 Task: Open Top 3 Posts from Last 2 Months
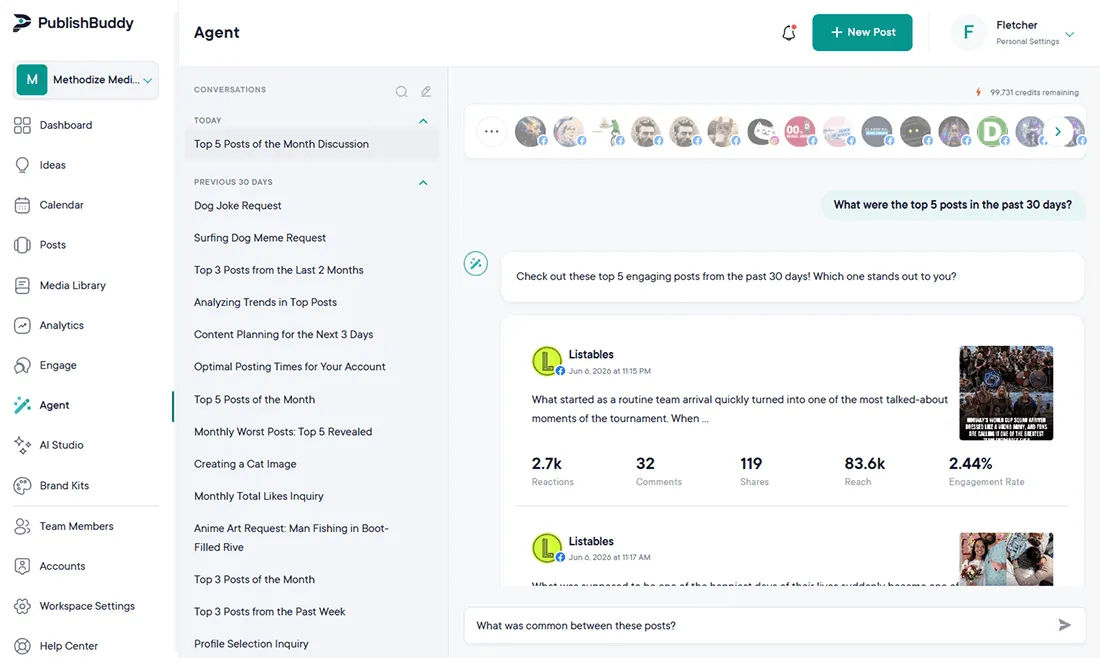(279, 270)
